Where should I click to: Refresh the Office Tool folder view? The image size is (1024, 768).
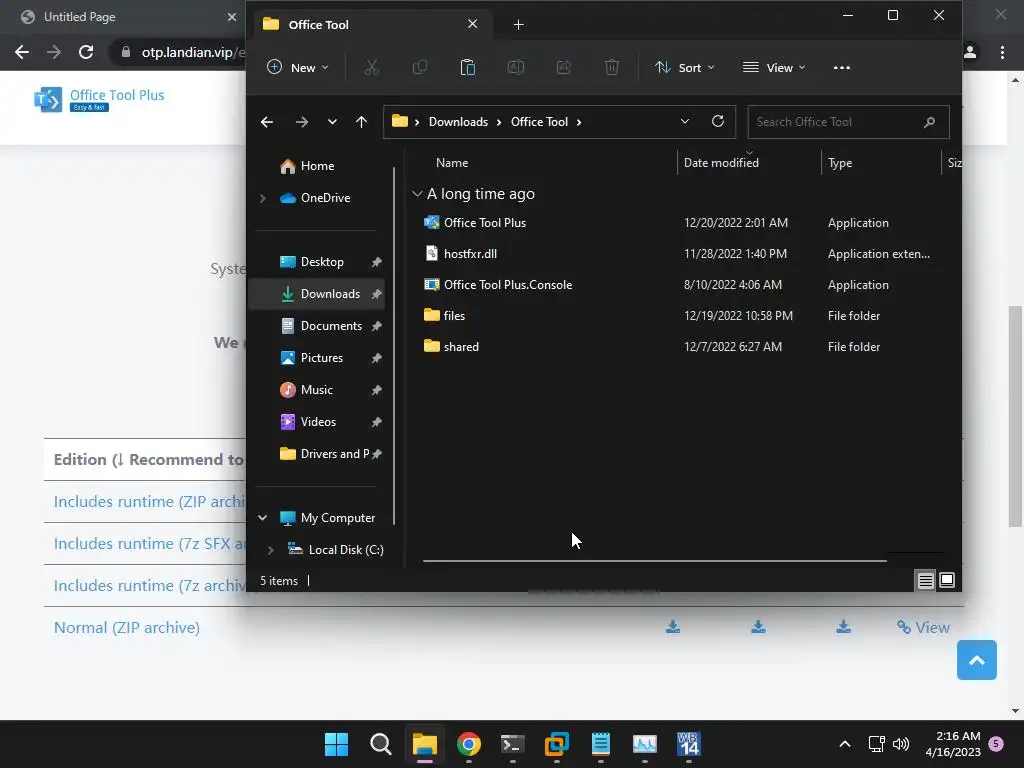[x=718, y=121]
